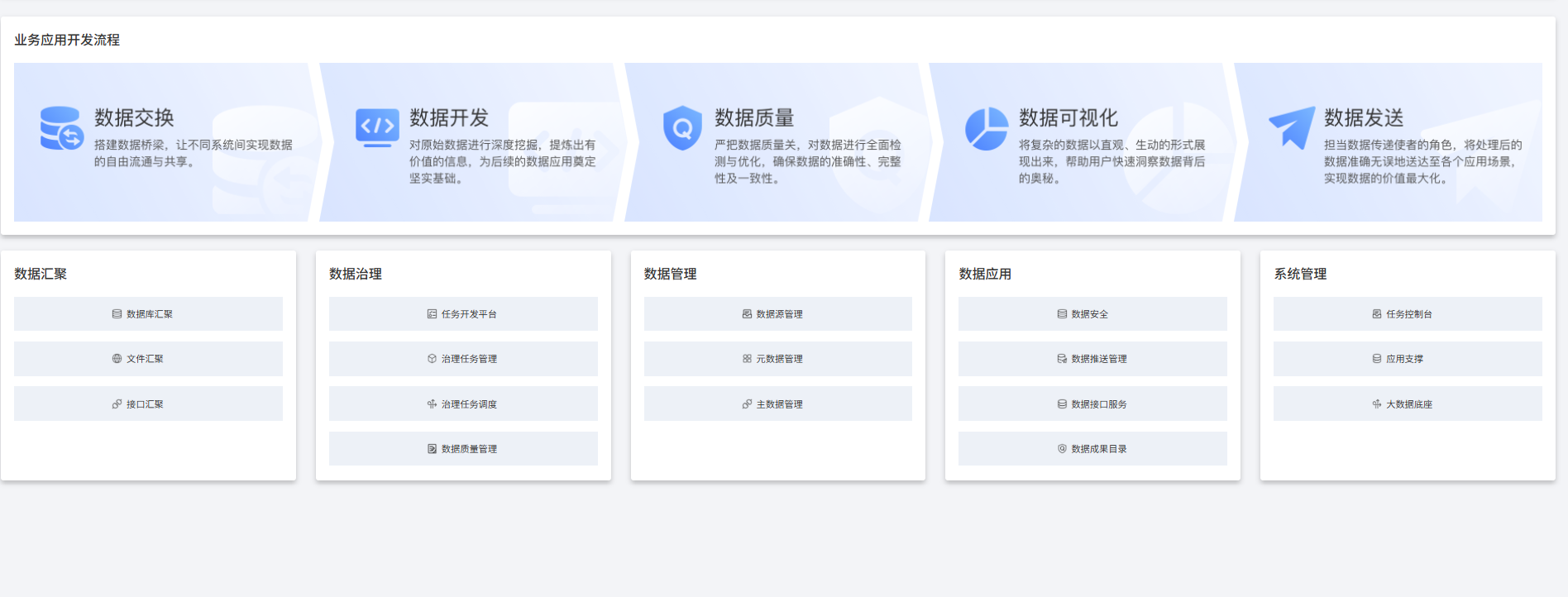Select the 数据可视化 heading
Image resolution: width=1568 pixels, height=597 pixels.
click(x=1068, y=117)
